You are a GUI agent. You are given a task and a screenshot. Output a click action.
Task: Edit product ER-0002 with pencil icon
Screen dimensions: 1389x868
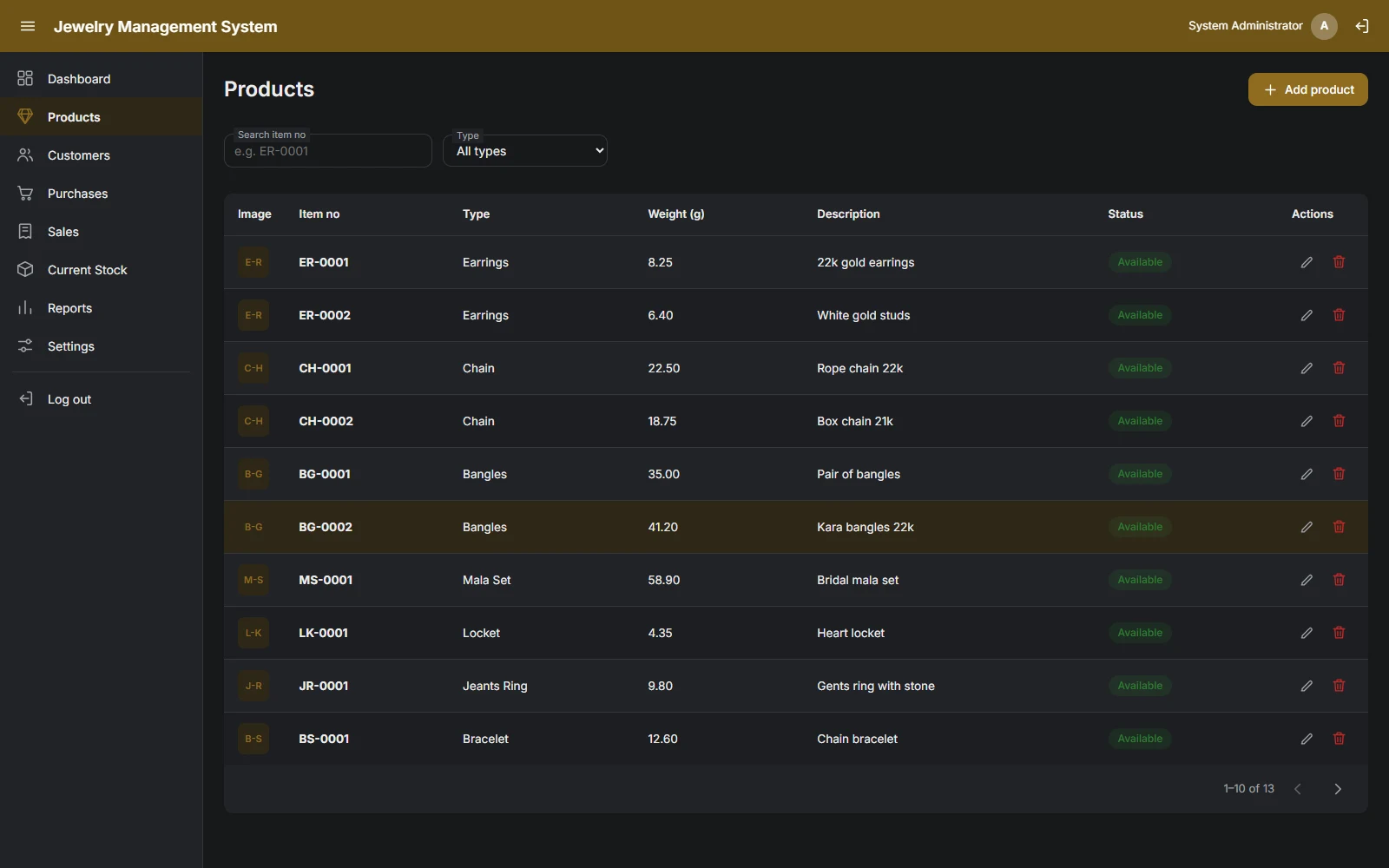pos(1307,315)
